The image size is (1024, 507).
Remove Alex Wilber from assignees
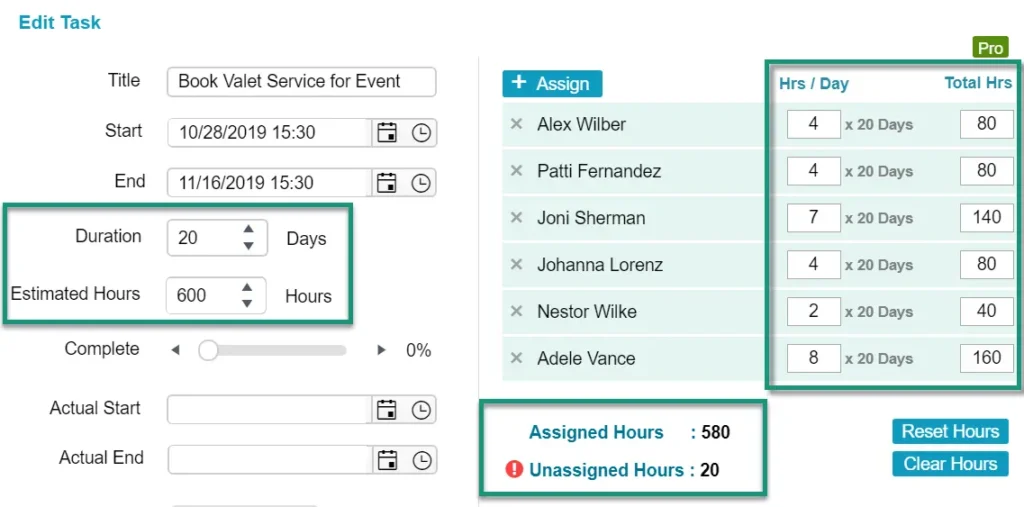click(x=517, y=124)
